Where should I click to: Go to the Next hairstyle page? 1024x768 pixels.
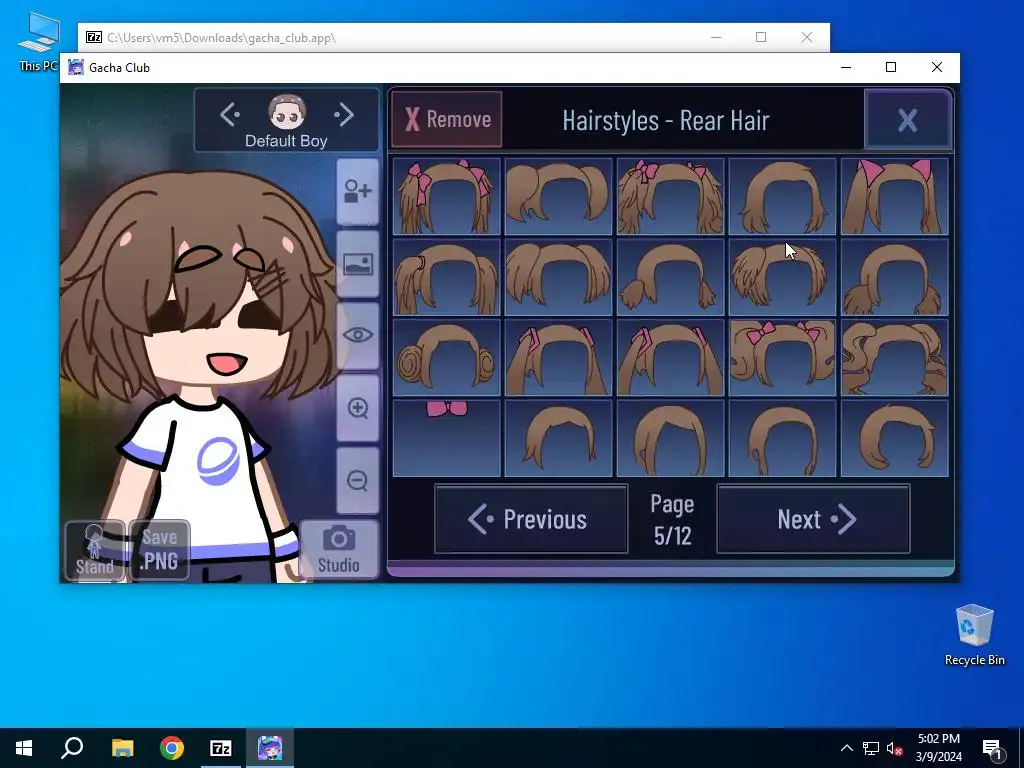tap(813, 519)
